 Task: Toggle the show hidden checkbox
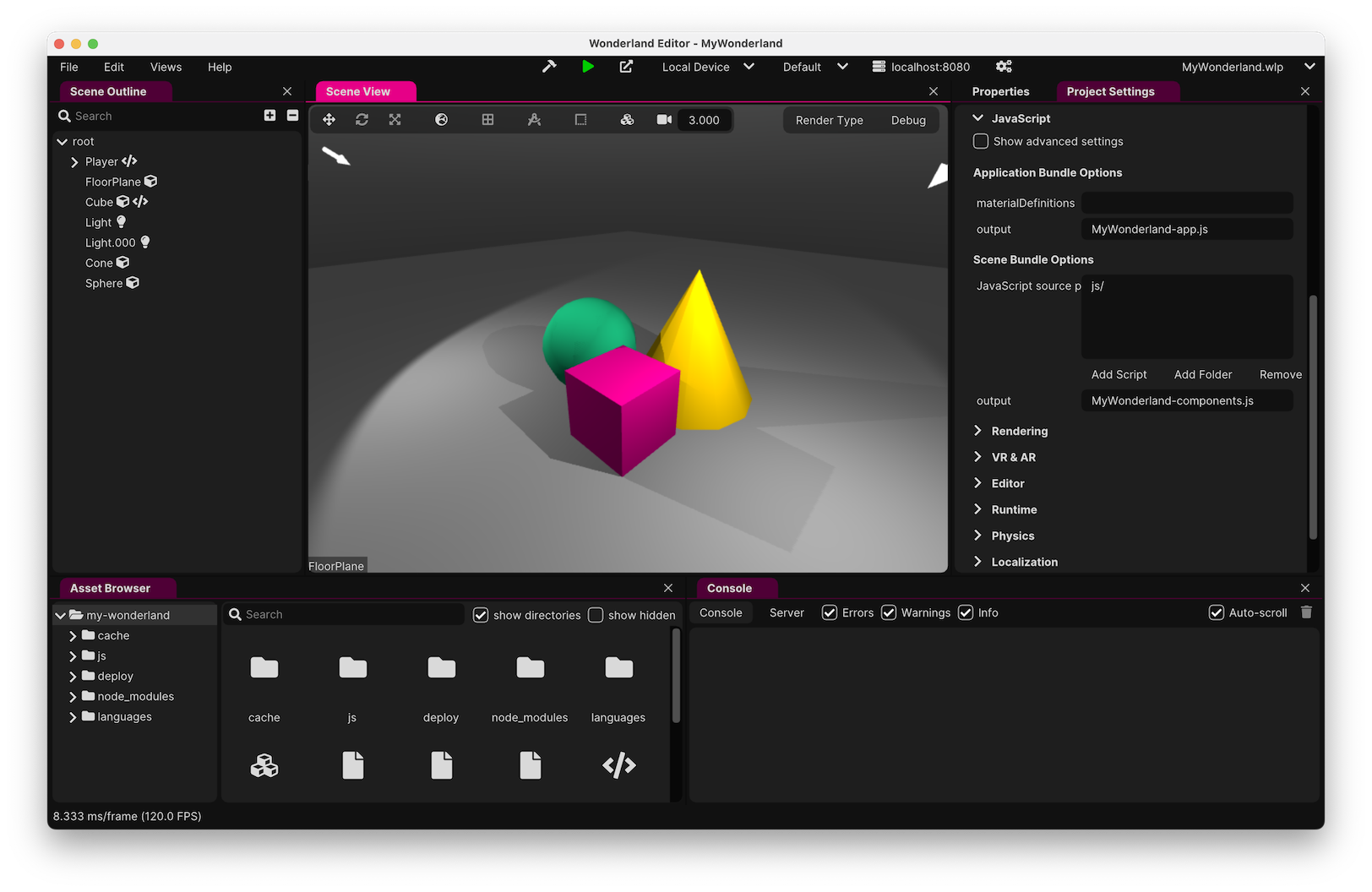pyautogui.click(x=596, y=615)
